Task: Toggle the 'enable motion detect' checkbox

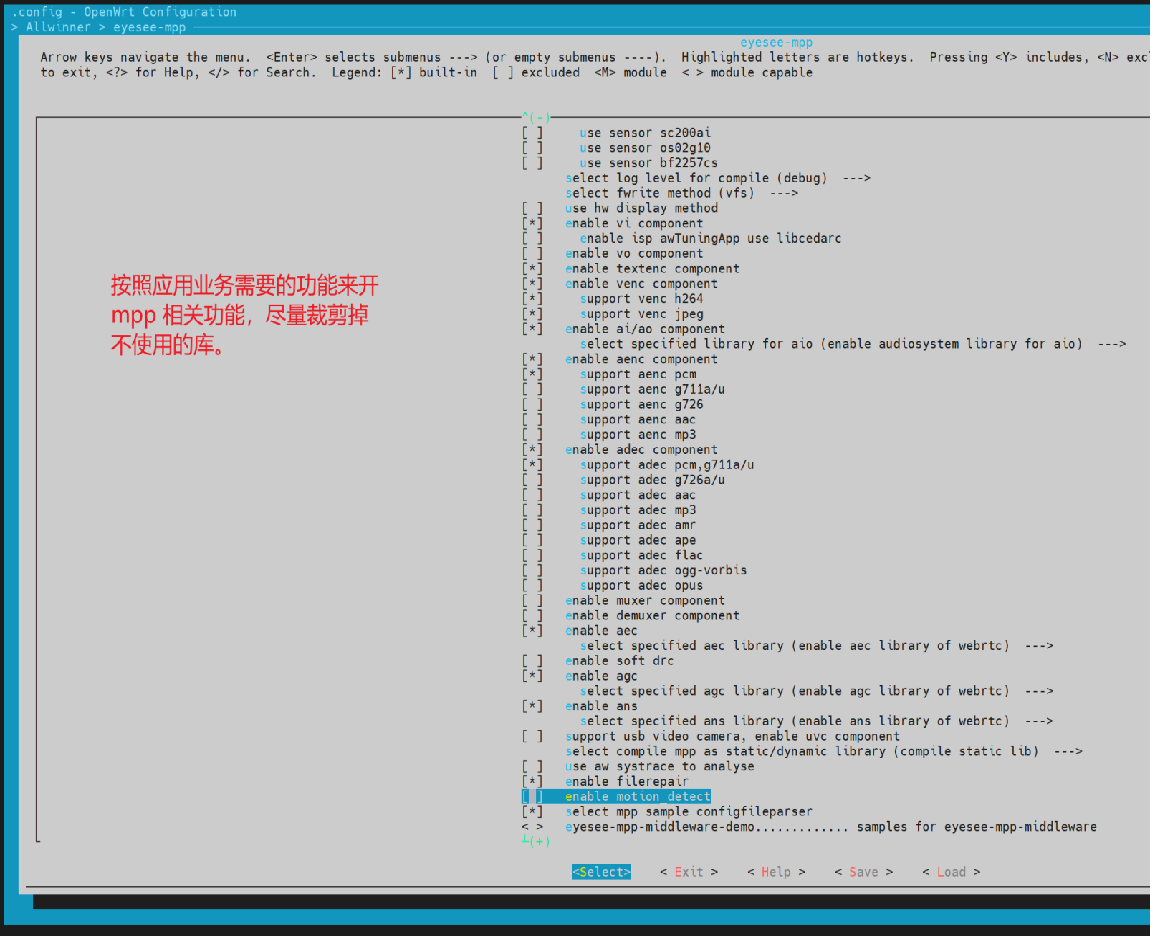Action: [x=532, y=797]
